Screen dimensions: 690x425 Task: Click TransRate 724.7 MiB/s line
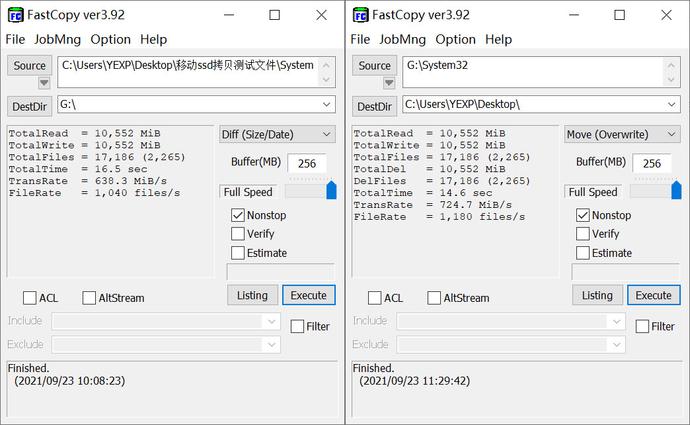pyautogui.click(x=433, y=205)
